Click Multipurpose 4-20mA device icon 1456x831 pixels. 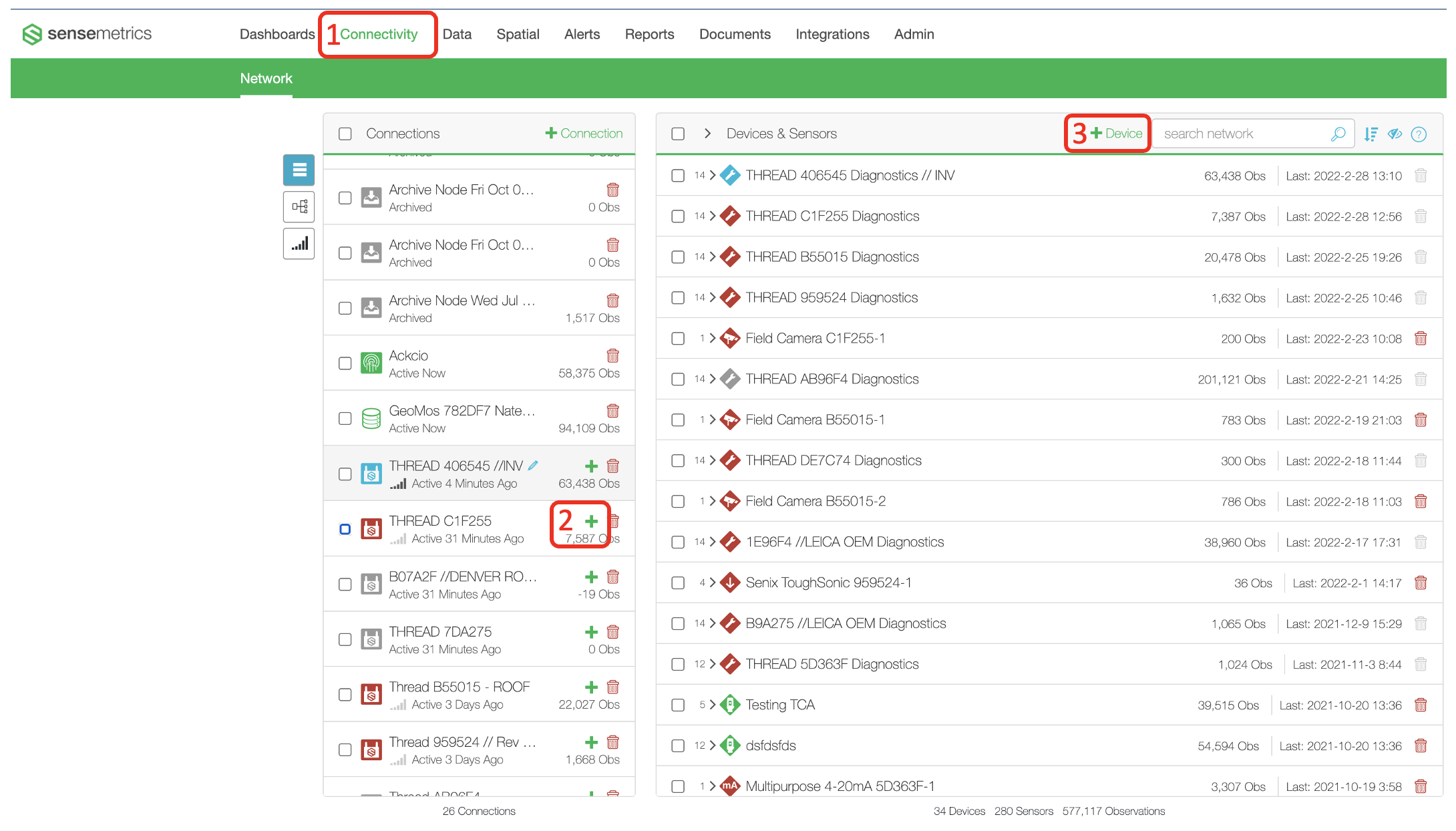click(730, 786)
